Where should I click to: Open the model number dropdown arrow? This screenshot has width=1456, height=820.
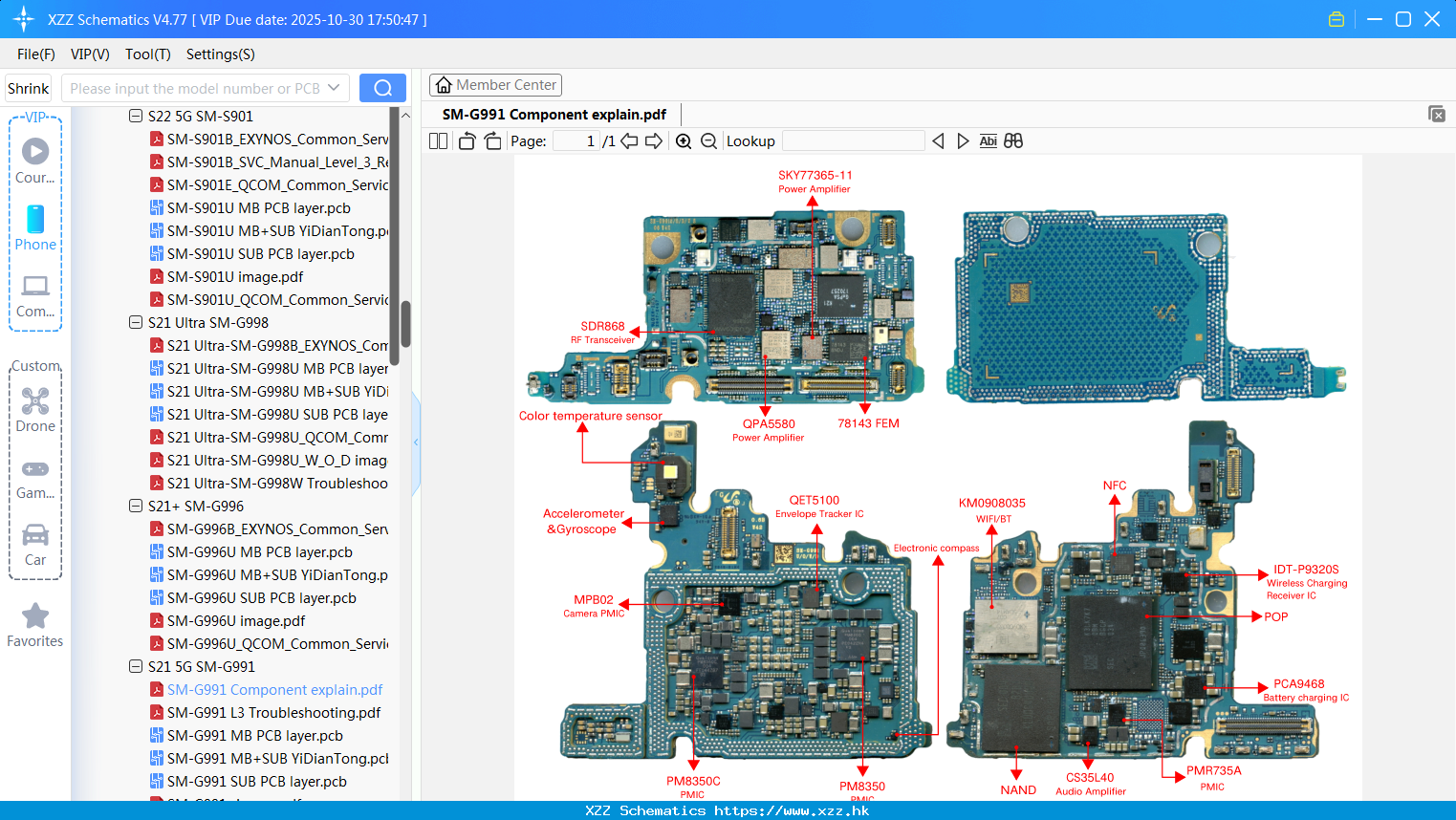(334, 88)
